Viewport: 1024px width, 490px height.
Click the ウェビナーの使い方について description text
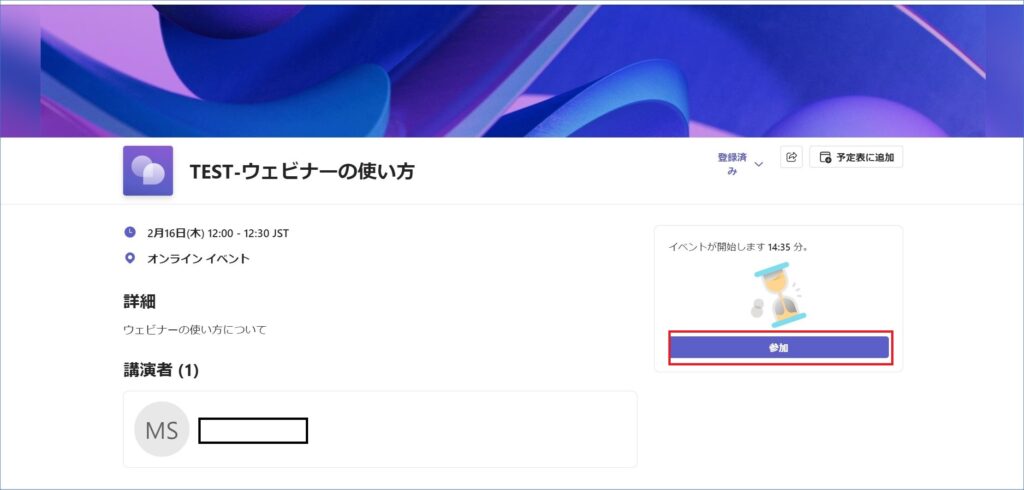[194, 329]
